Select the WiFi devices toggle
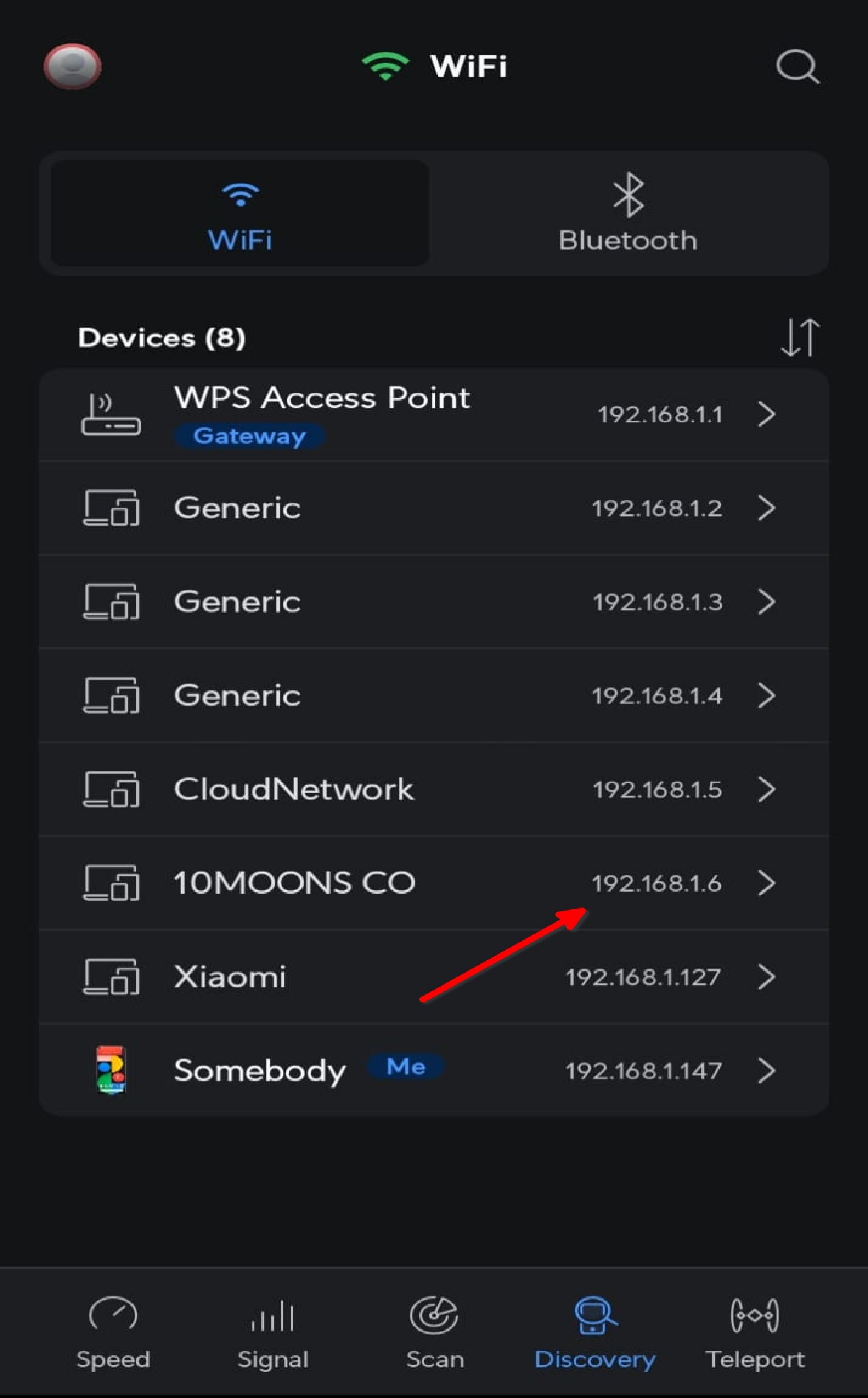Image resolution: width=868 pixels, height=1398 pixels. click(240, 213)
